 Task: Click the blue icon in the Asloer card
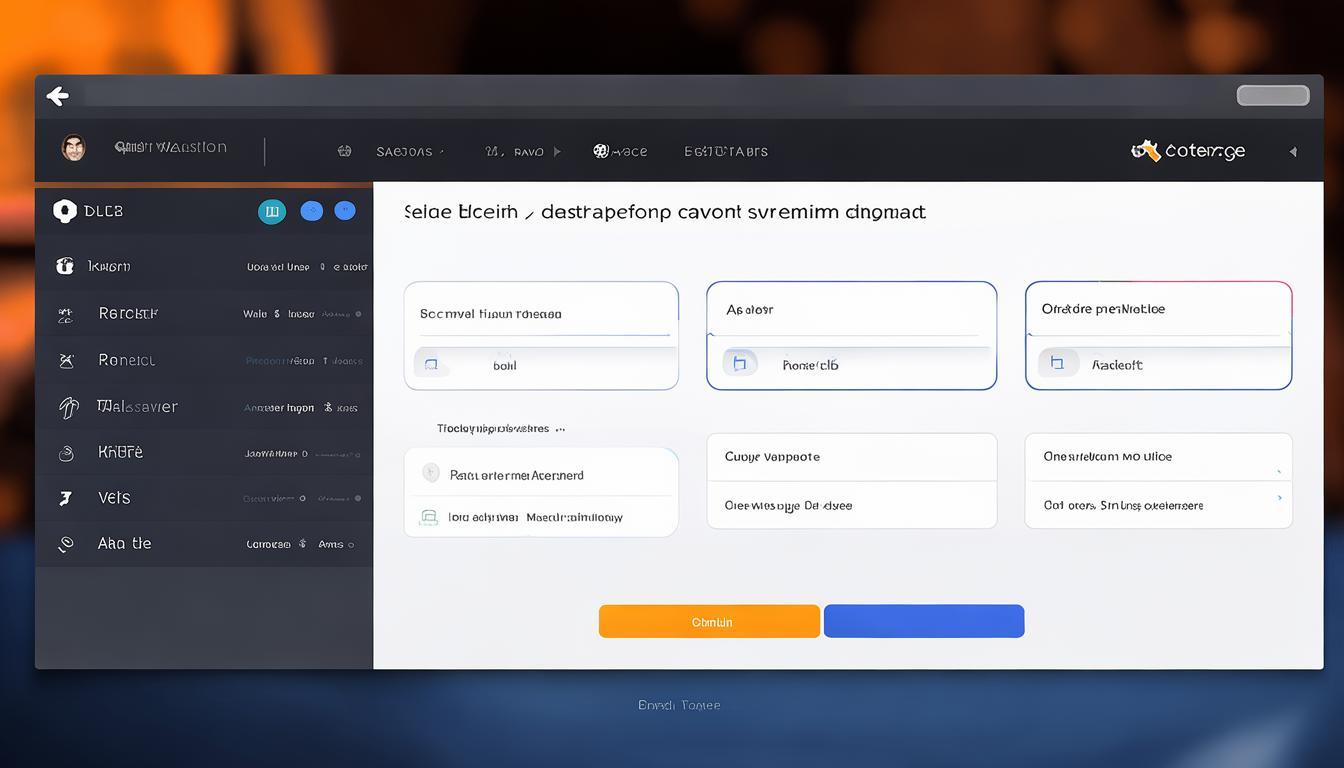(x=740, y=364)
